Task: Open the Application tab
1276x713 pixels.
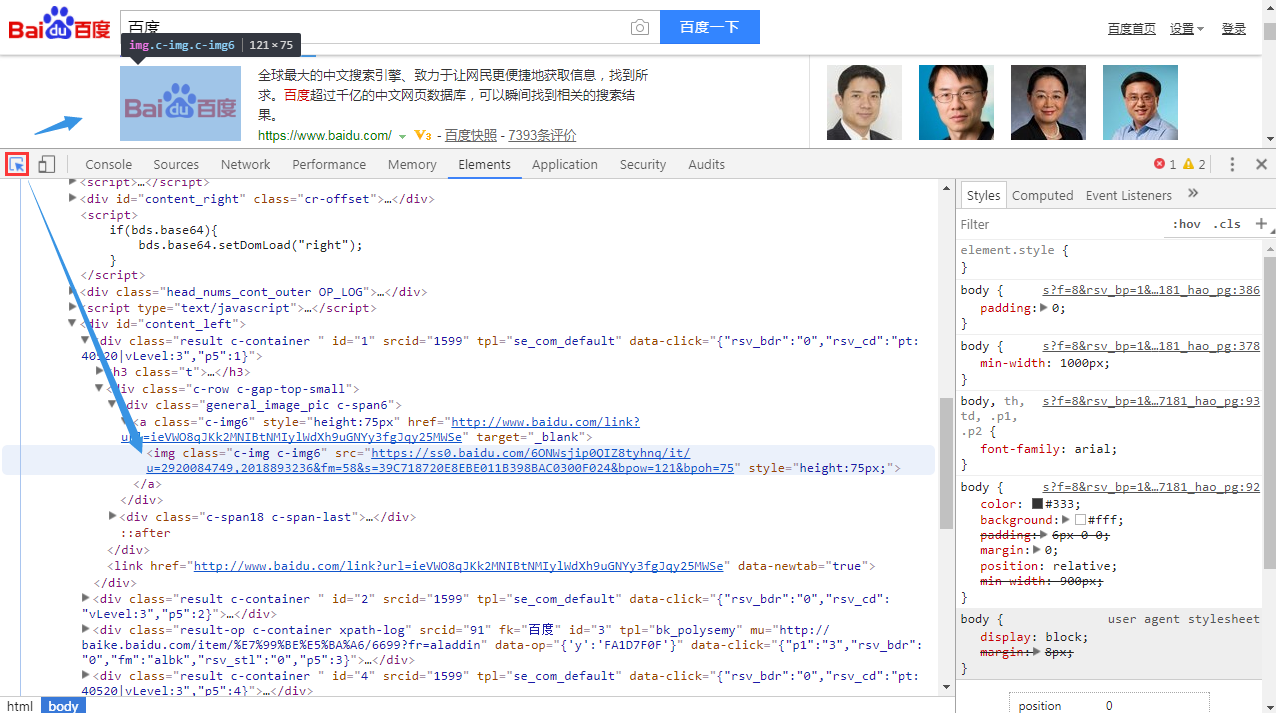Action: click(564, 164)
